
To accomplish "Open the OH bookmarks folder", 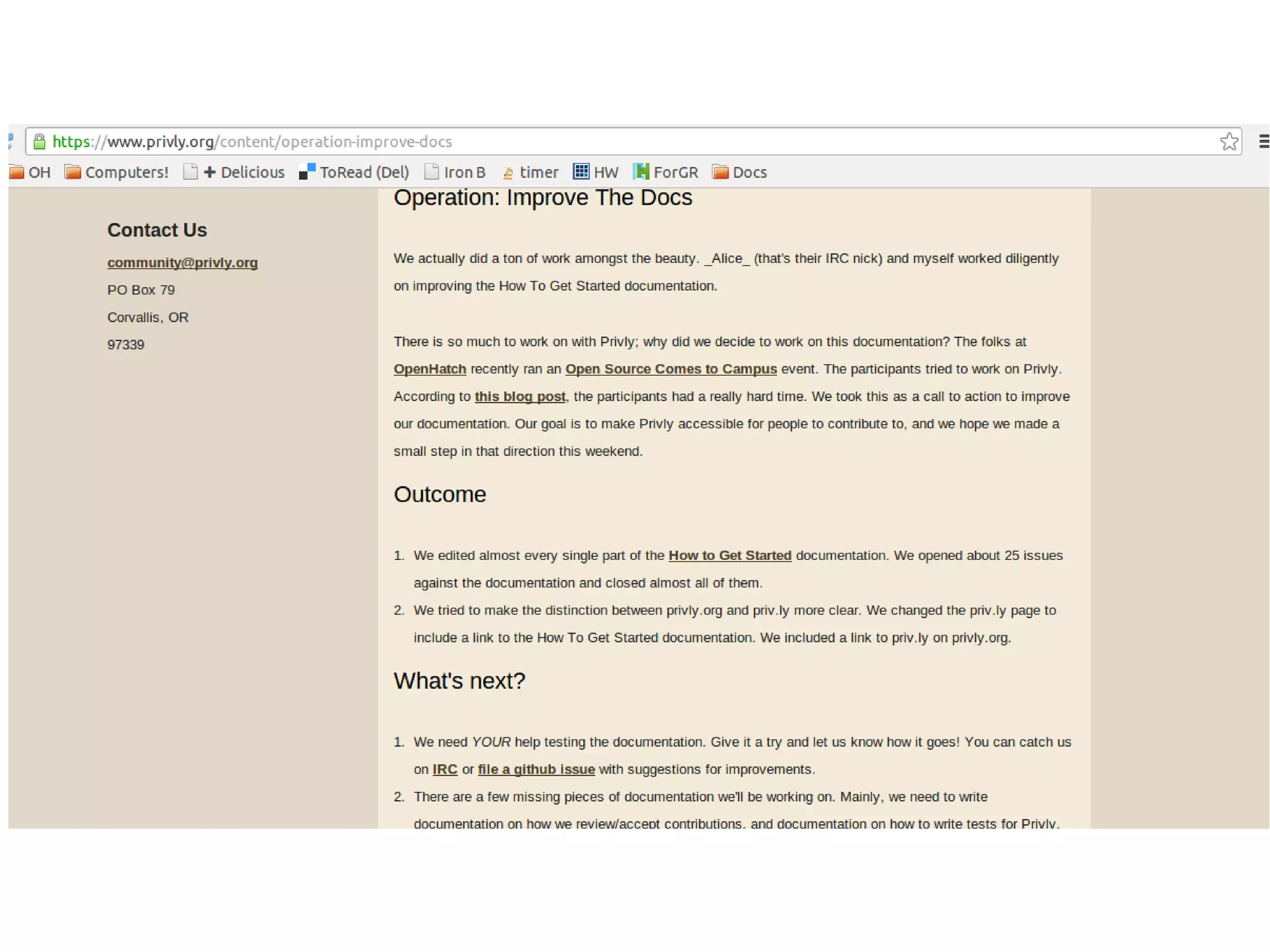I will (x=30, y=172).
